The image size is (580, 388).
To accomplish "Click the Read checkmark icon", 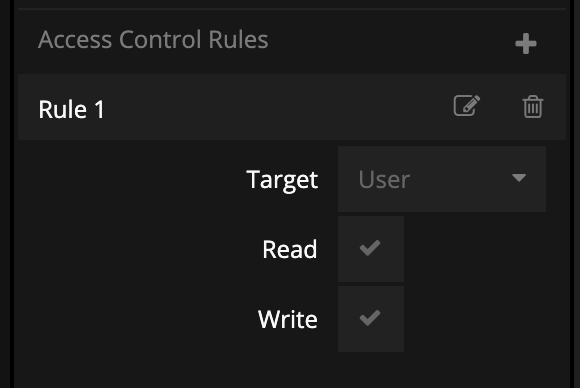I will tap(370, 248).
